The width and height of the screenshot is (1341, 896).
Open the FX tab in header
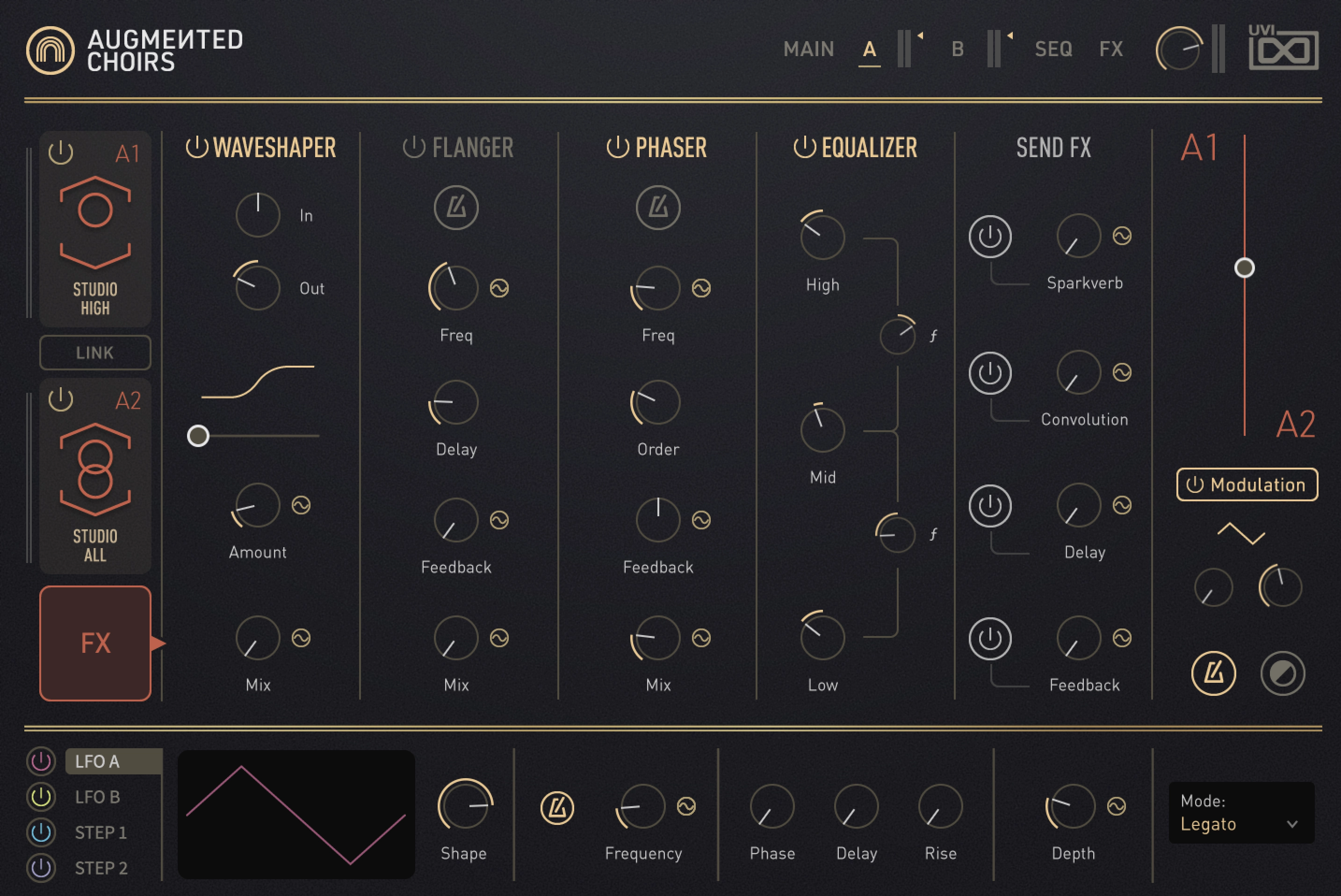(x=1111, y=49)
